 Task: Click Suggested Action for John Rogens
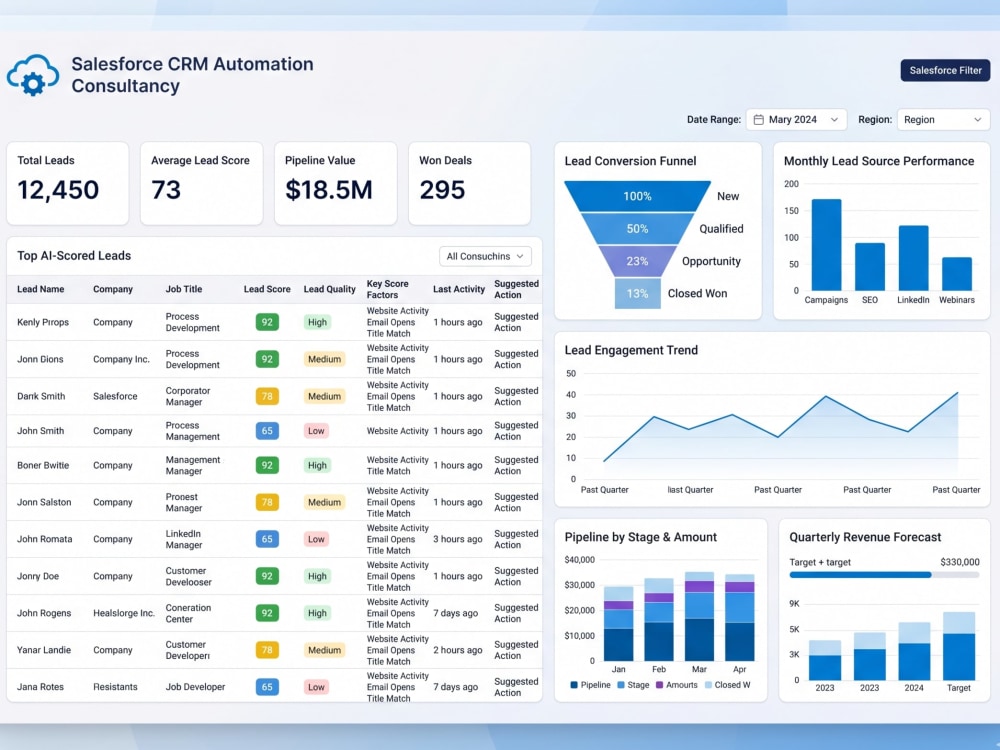[516, 613]
